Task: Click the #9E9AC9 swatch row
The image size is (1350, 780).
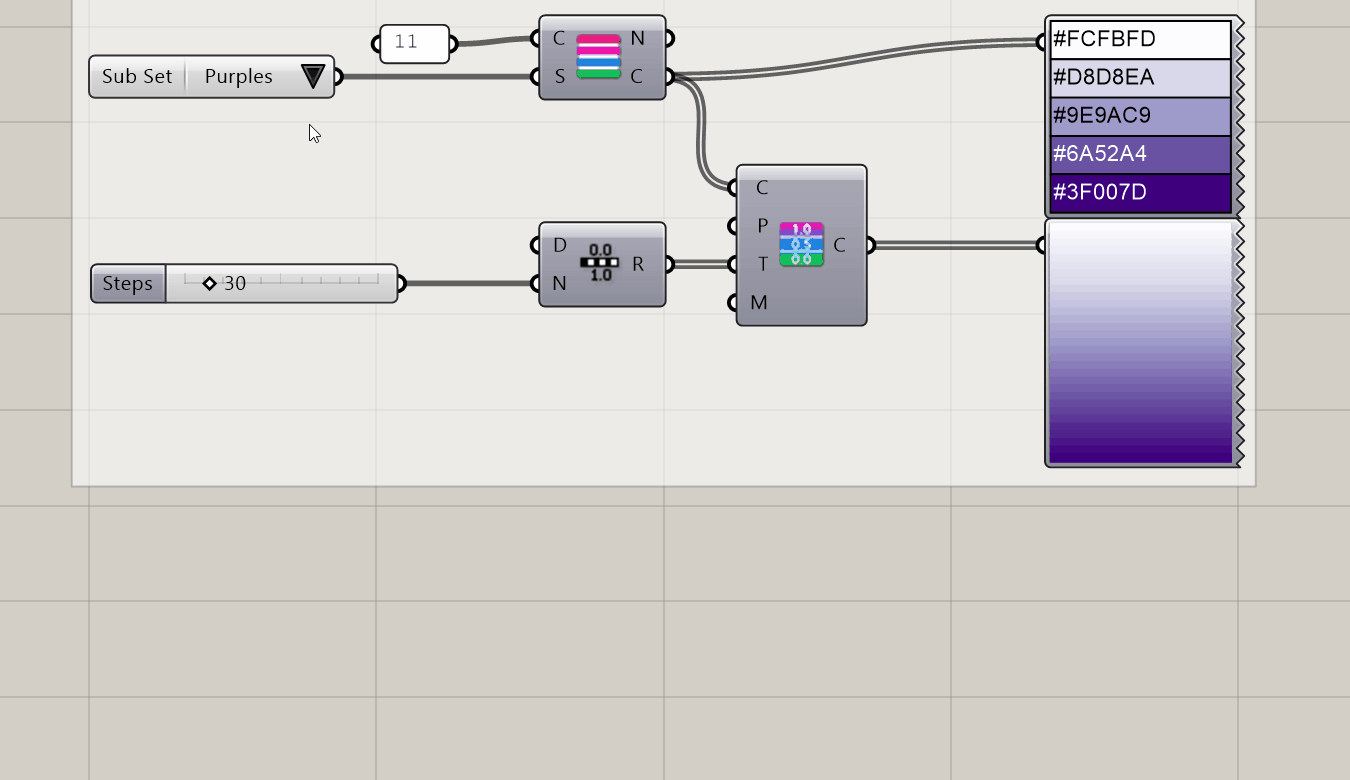Action: click(1139, 116)
